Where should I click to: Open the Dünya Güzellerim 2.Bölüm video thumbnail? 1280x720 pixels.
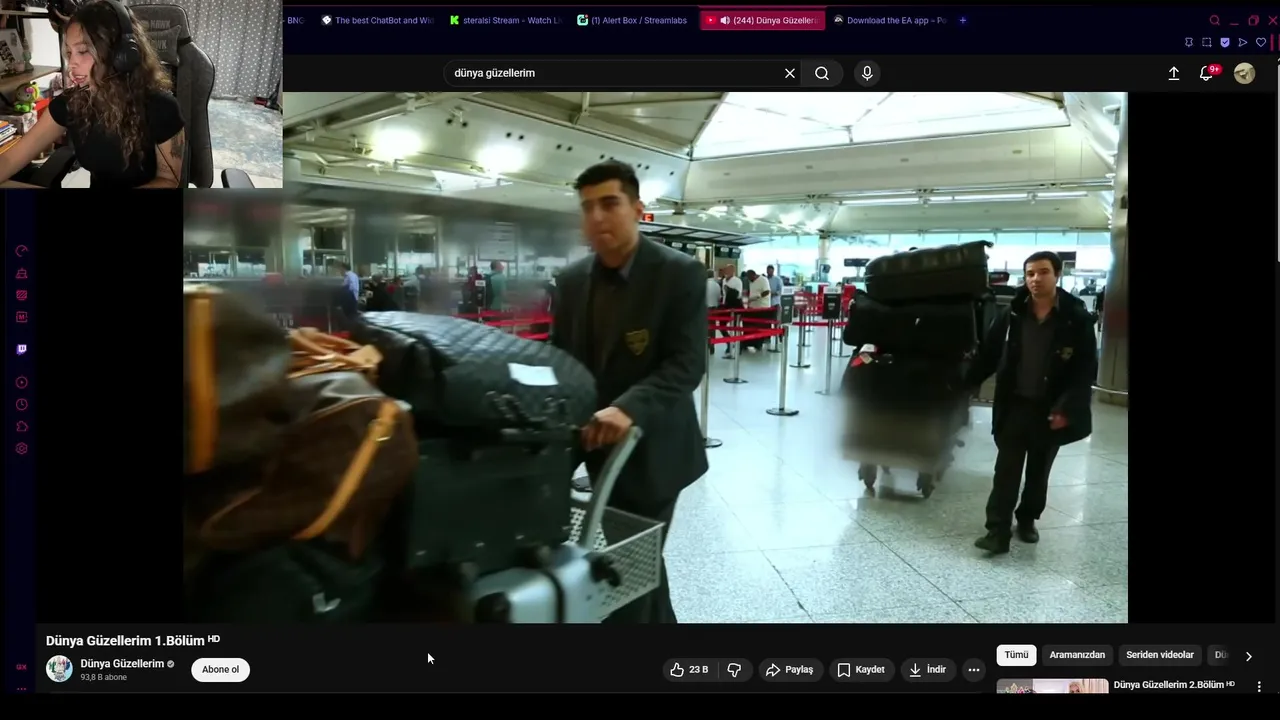pyautogui.click(x=1052, y=686)
